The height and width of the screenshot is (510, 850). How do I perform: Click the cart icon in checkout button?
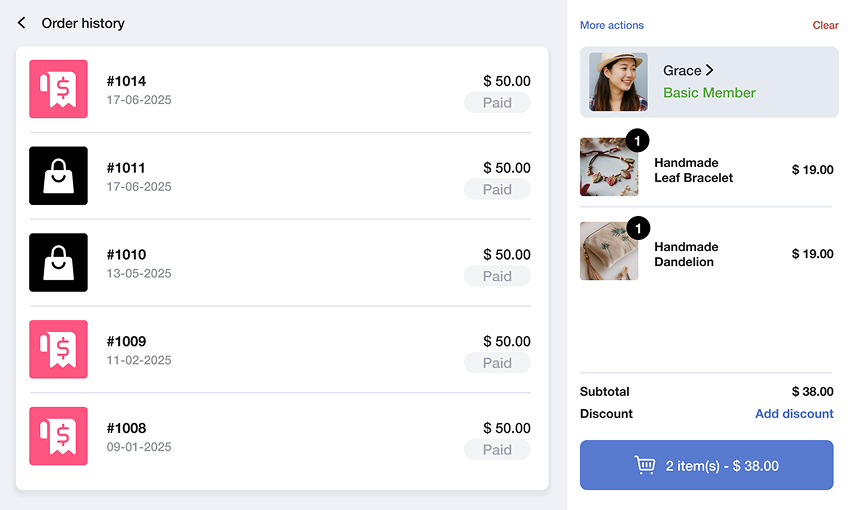coord(645,465)
